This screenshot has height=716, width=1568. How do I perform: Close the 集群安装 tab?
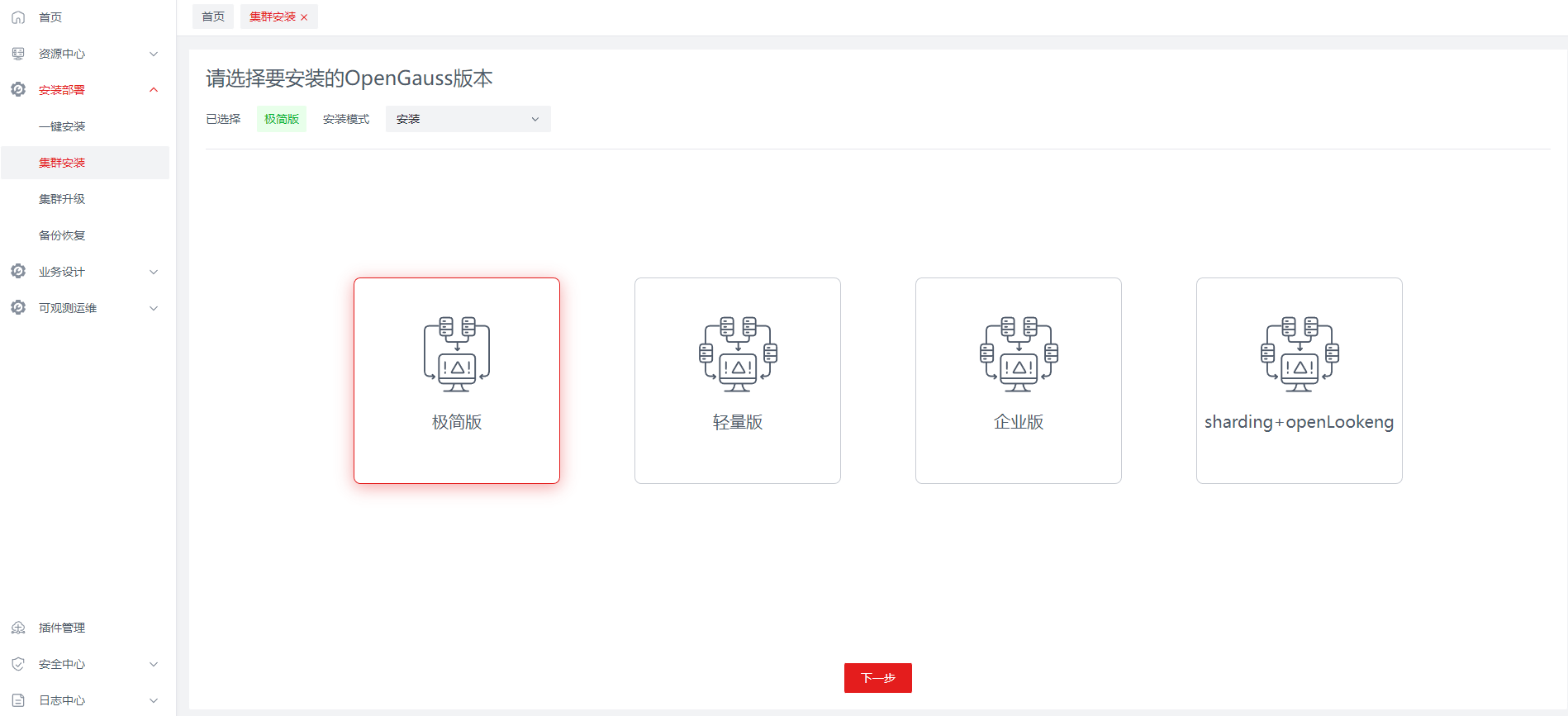coord(304,17)
